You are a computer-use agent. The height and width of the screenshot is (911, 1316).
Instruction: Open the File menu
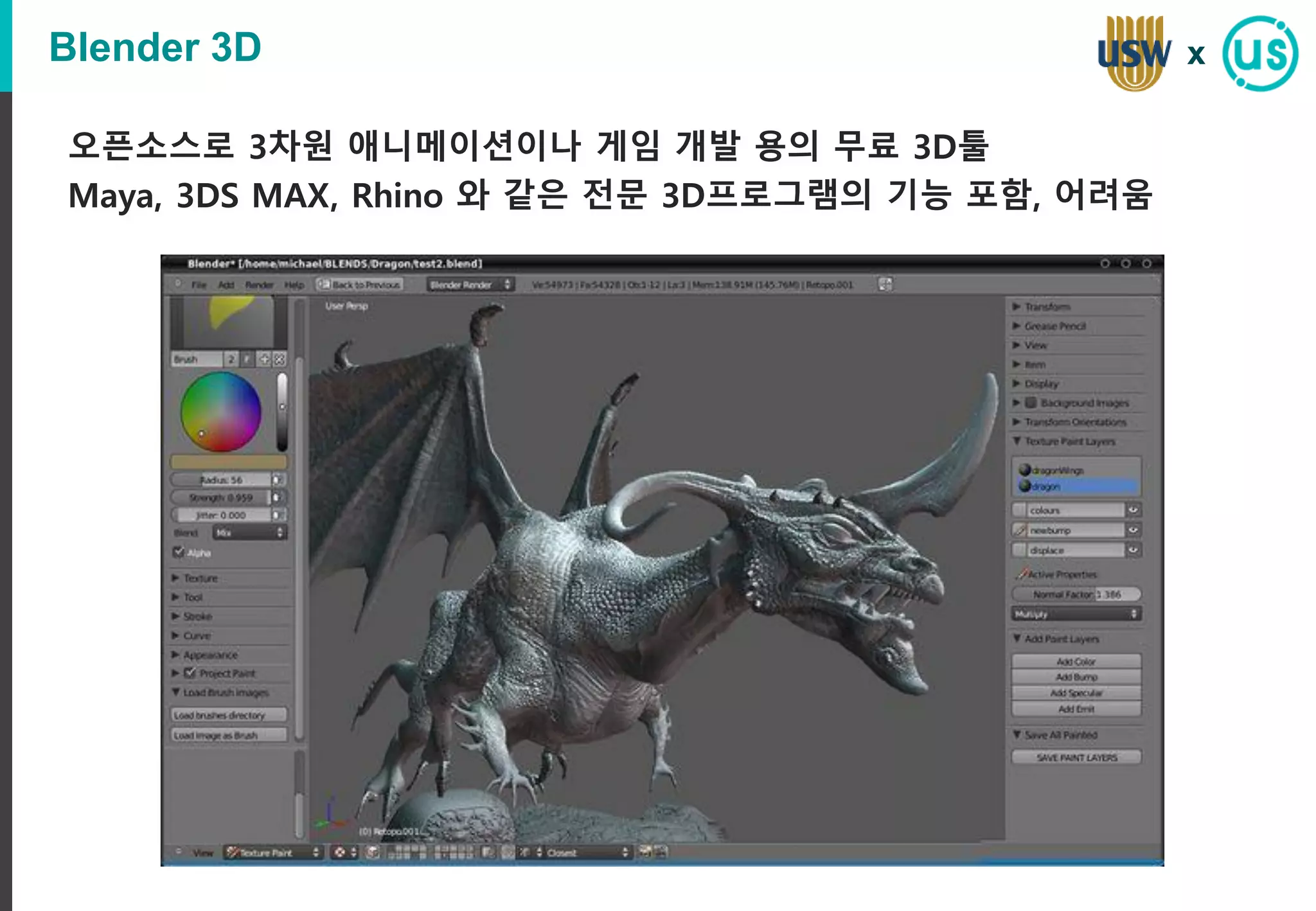pos(199,285)
